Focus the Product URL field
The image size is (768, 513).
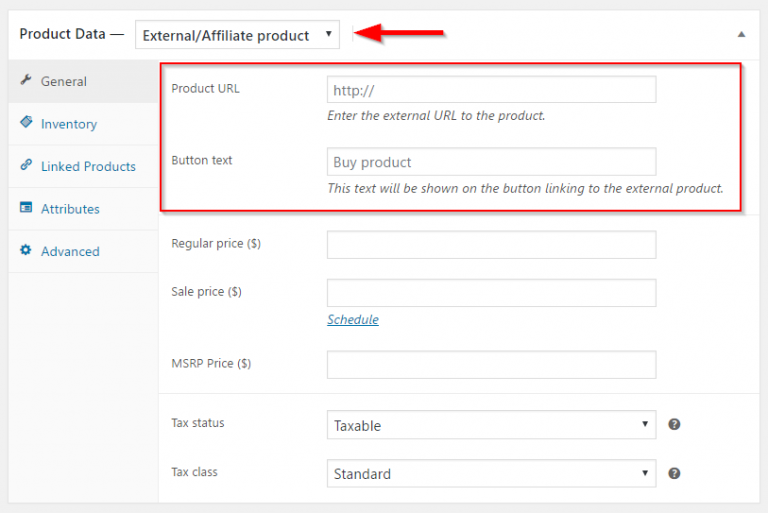[491, 90]
